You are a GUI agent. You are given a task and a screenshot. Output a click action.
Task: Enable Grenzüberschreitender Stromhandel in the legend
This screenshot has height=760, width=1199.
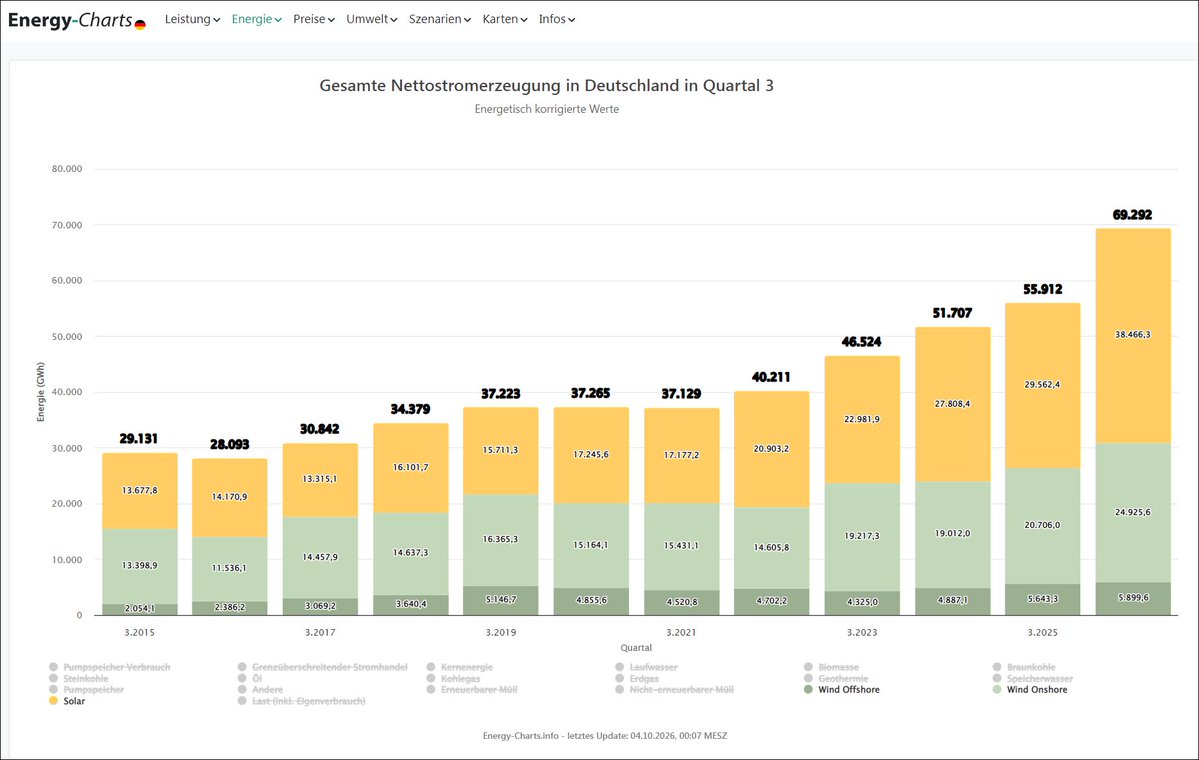[x=323, y=667]
